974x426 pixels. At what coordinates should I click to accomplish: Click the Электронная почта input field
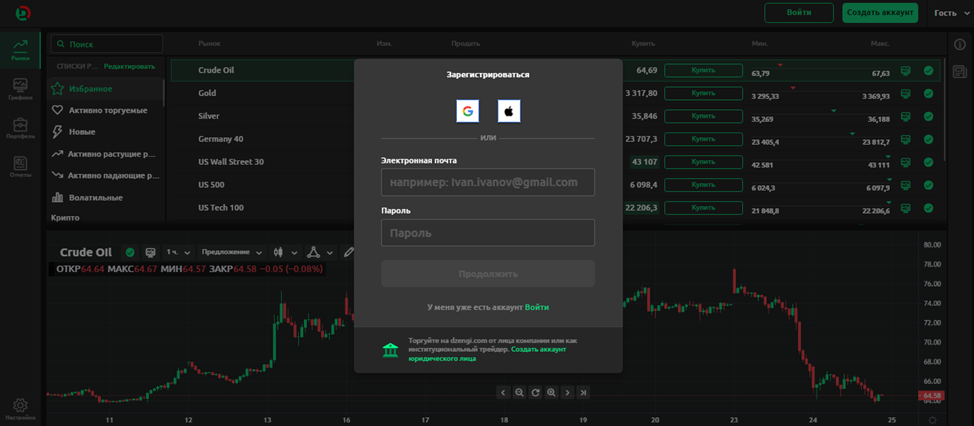(488, 183)
